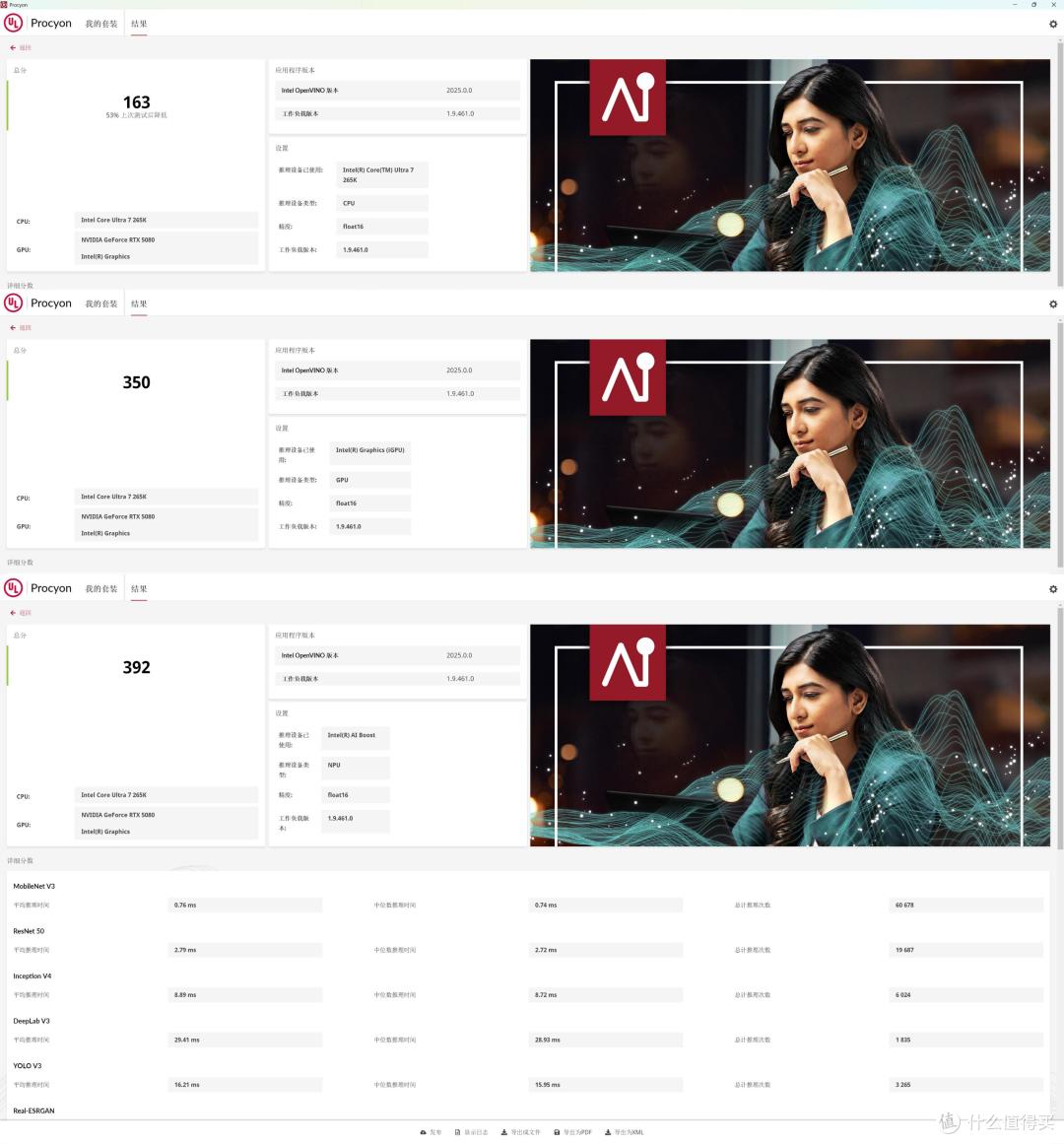This screenshot has height=1144, width=1064.
Task: Click 'NVIDIA GeForce RTX 5080' in 163-score panel
Action: (118, 240)
